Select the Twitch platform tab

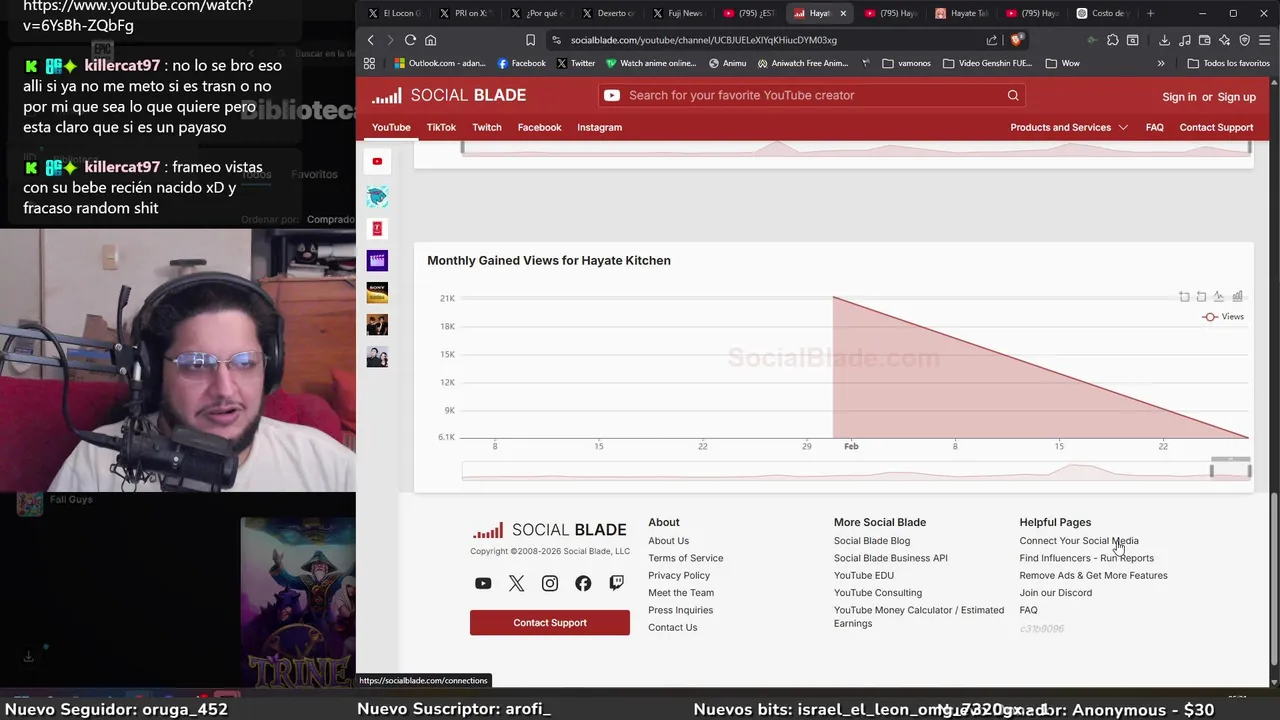click(x=487, y=127)
